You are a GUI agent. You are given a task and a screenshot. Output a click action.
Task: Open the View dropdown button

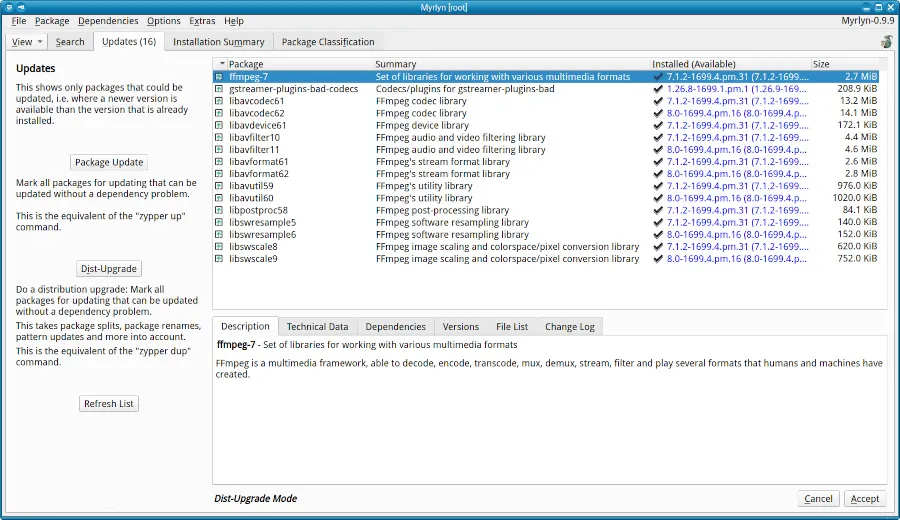coord(27,42)
